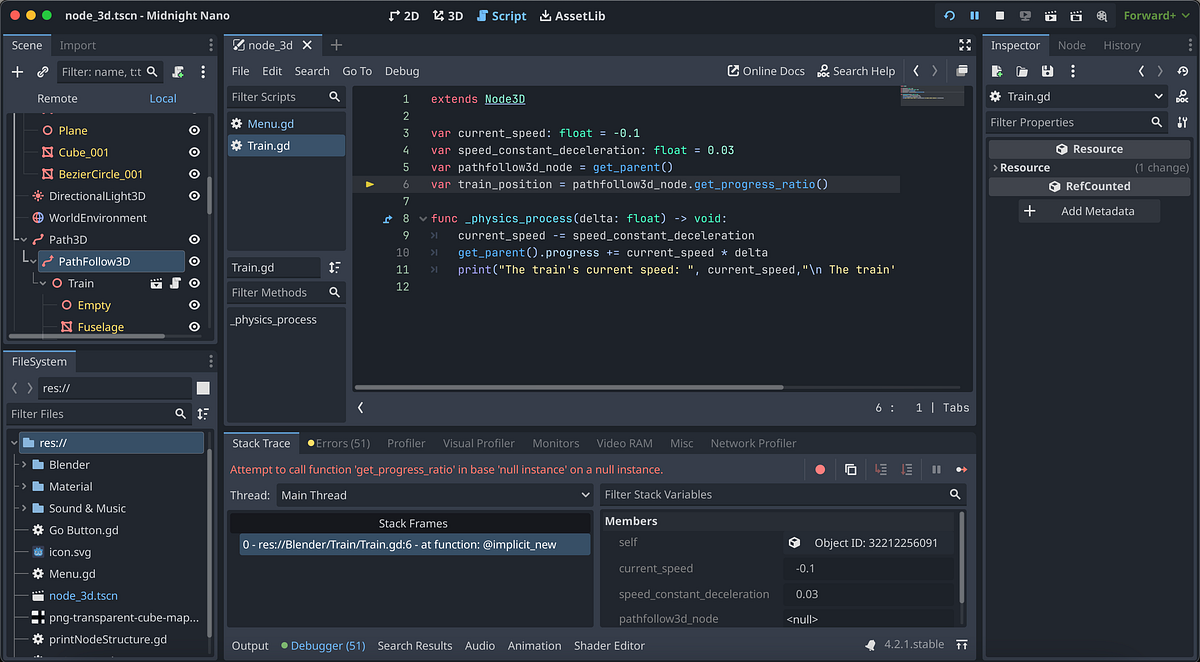
Task: Switch to the Errors tab in the debugger
Action: (x=340, y=442)
